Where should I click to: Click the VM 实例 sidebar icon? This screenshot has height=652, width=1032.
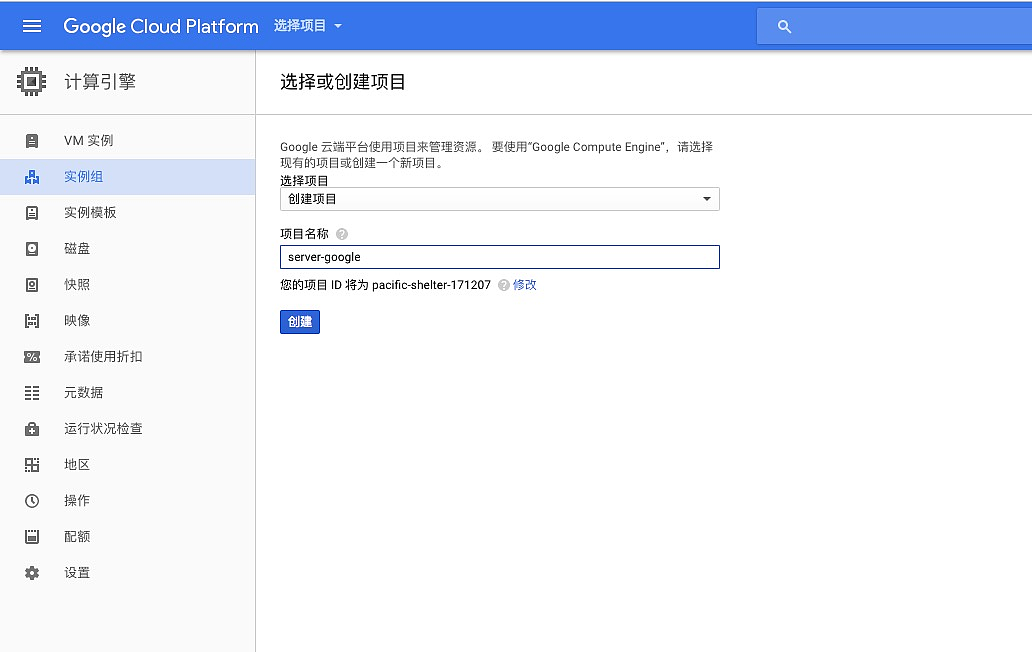tap(32, 141)
